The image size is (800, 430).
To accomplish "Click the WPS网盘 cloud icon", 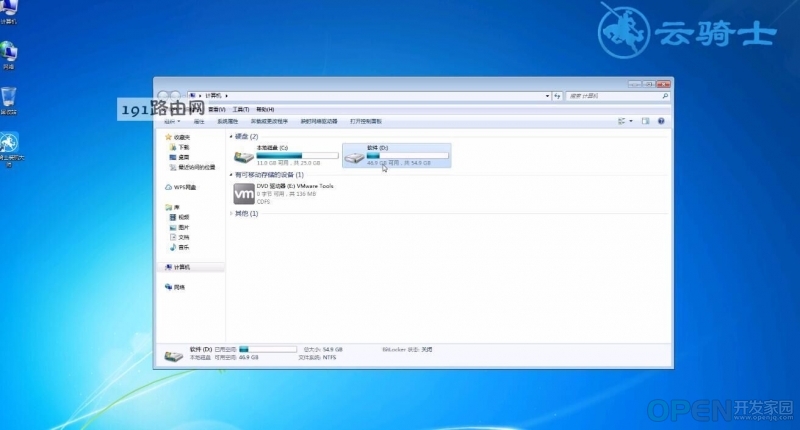I will (x=168, y=187).
